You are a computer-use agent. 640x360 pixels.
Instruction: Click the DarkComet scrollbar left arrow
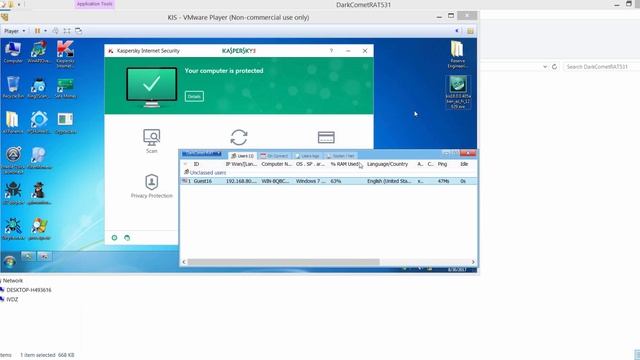click(184, 262)
